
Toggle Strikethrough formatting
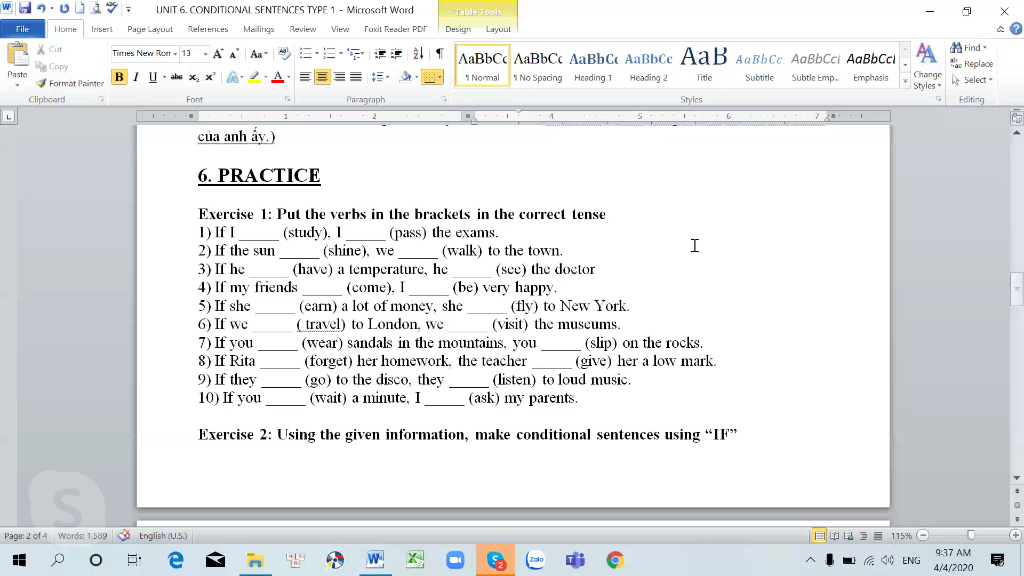[176, 77]
